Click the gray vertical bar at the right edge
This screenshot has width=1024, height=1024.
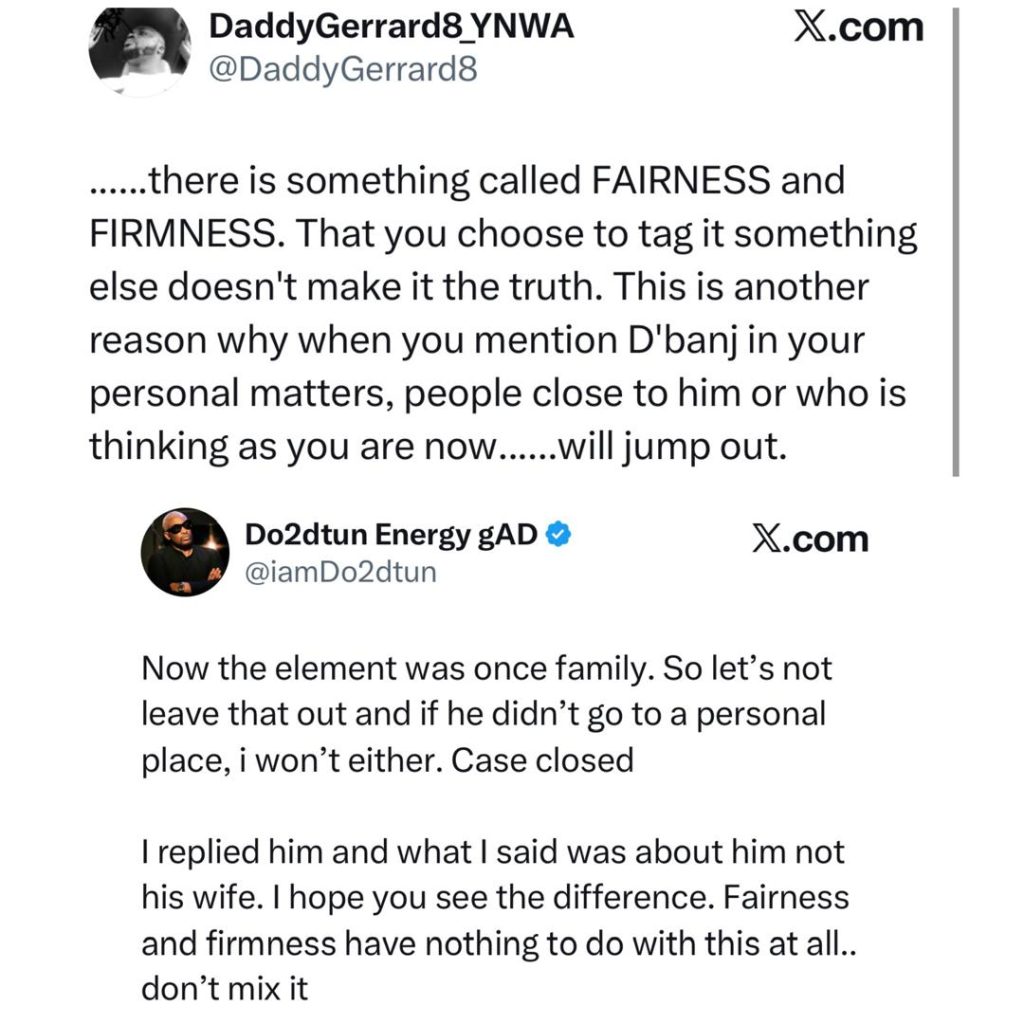coord(957,240)
